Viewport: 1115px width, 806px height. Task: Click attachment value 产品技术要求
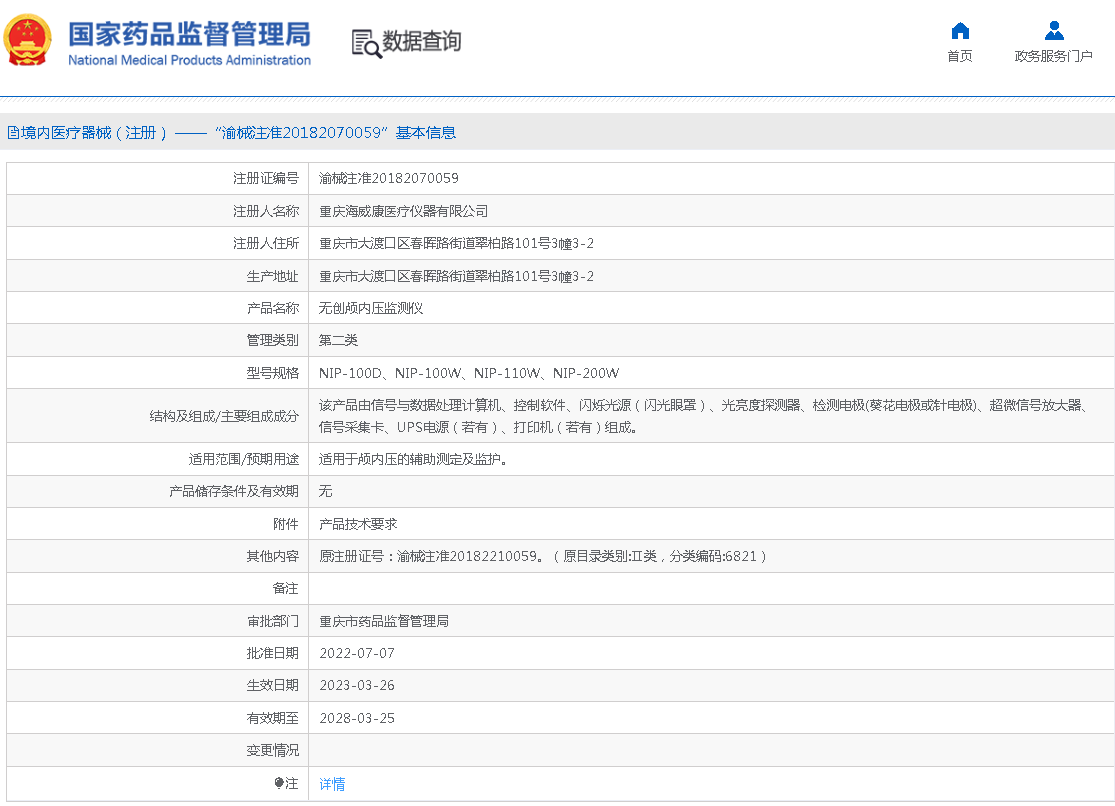pos(358,524)
